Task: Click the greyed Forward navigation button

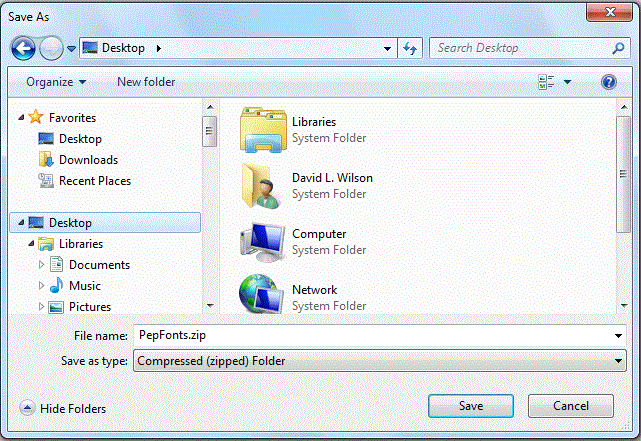Action: coord(51,49)
